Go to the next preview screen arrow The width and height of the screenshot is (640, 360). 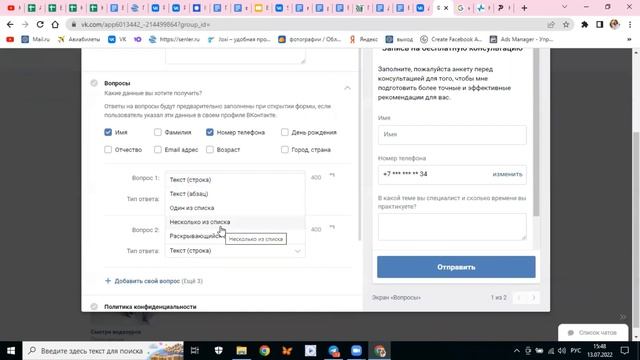click(x=533, y=298)
